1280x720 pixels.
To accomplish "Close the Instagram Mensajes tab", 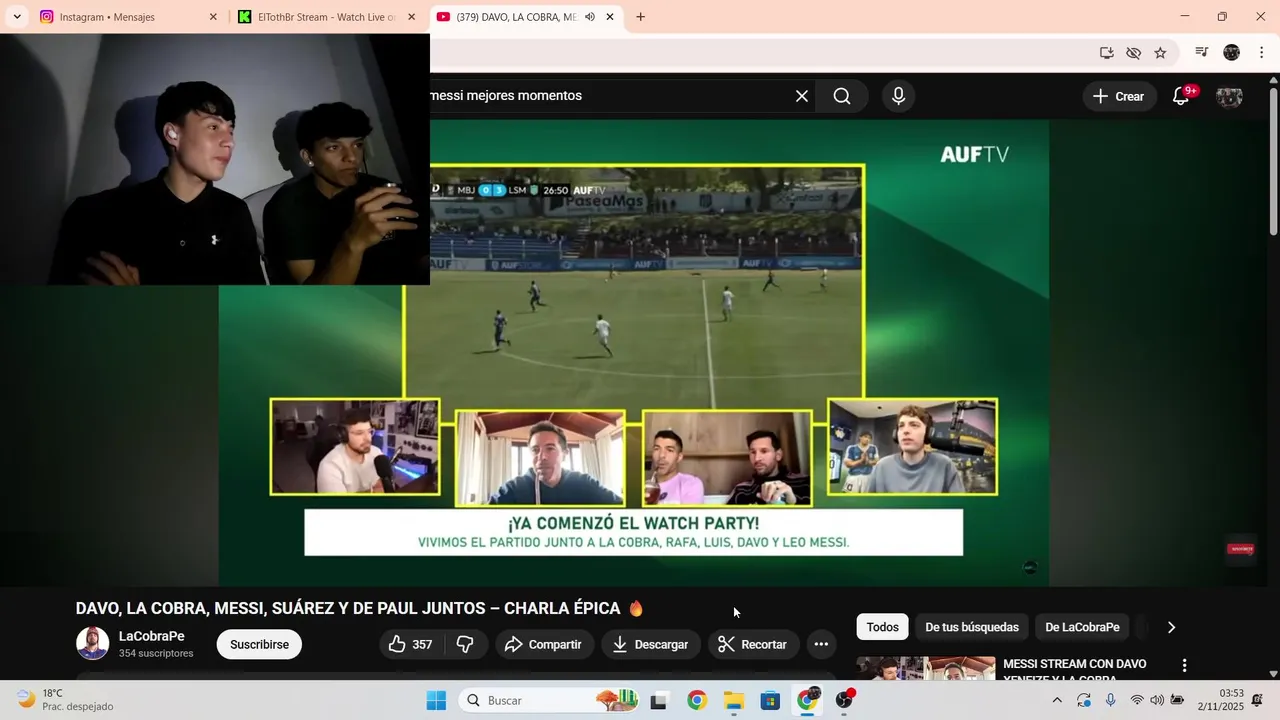I will (x=213, y=17).
